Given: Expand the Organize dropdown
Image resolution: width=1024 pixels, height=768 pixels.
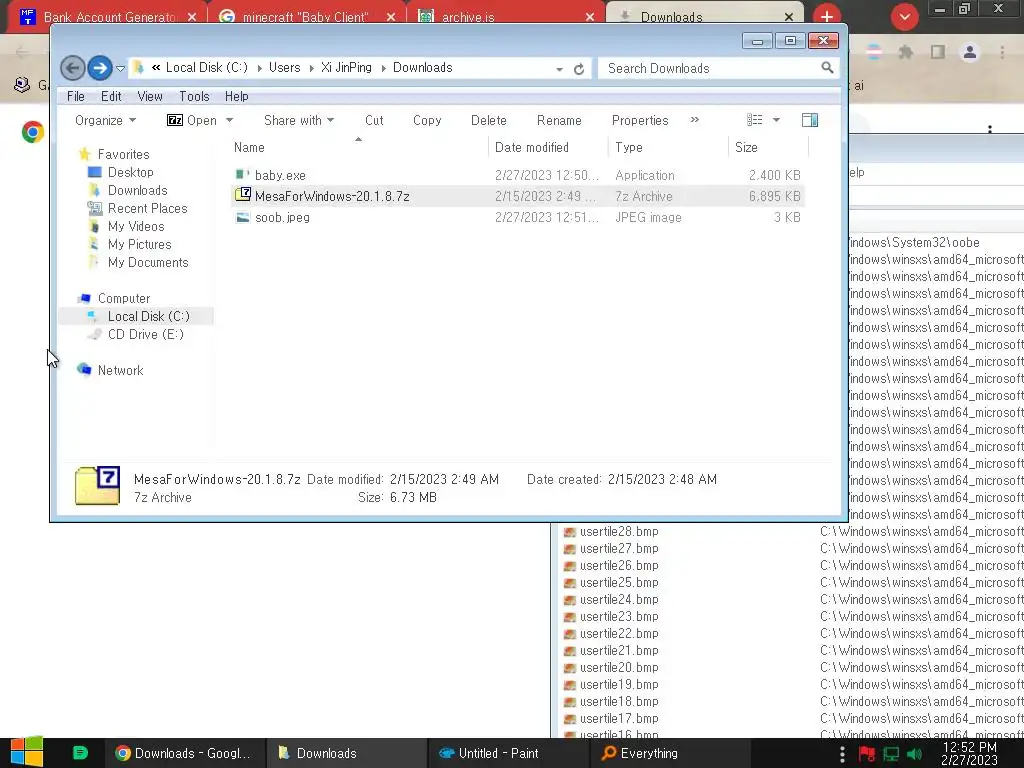Looking at the screenshot, I should [105, 120].
